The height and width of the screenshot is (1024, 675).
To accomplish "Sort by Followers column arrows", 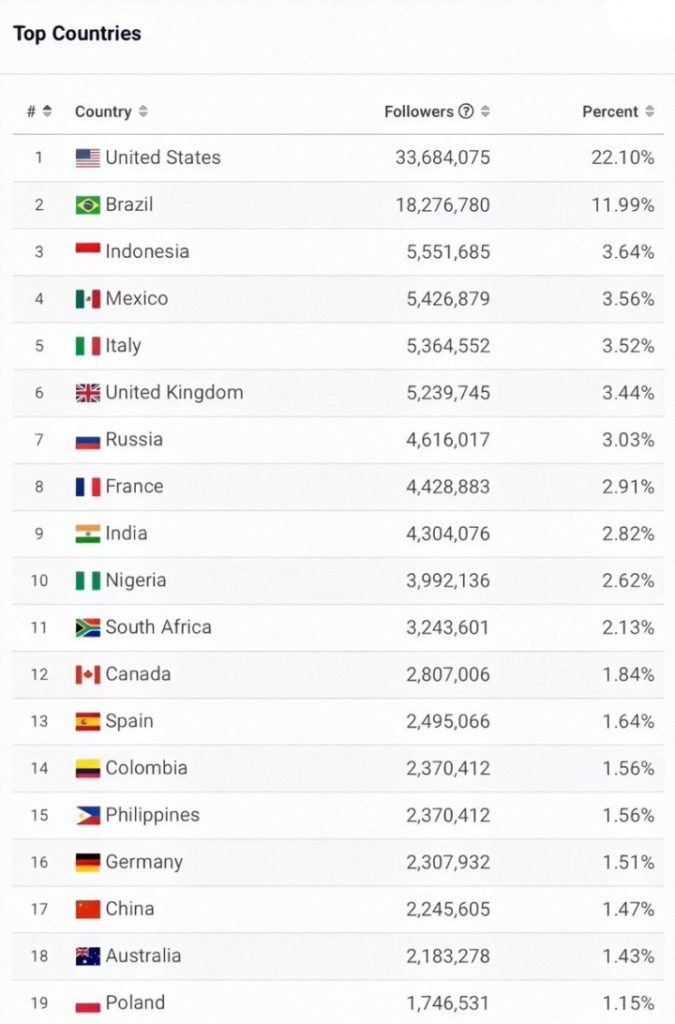I will [485, 112].
